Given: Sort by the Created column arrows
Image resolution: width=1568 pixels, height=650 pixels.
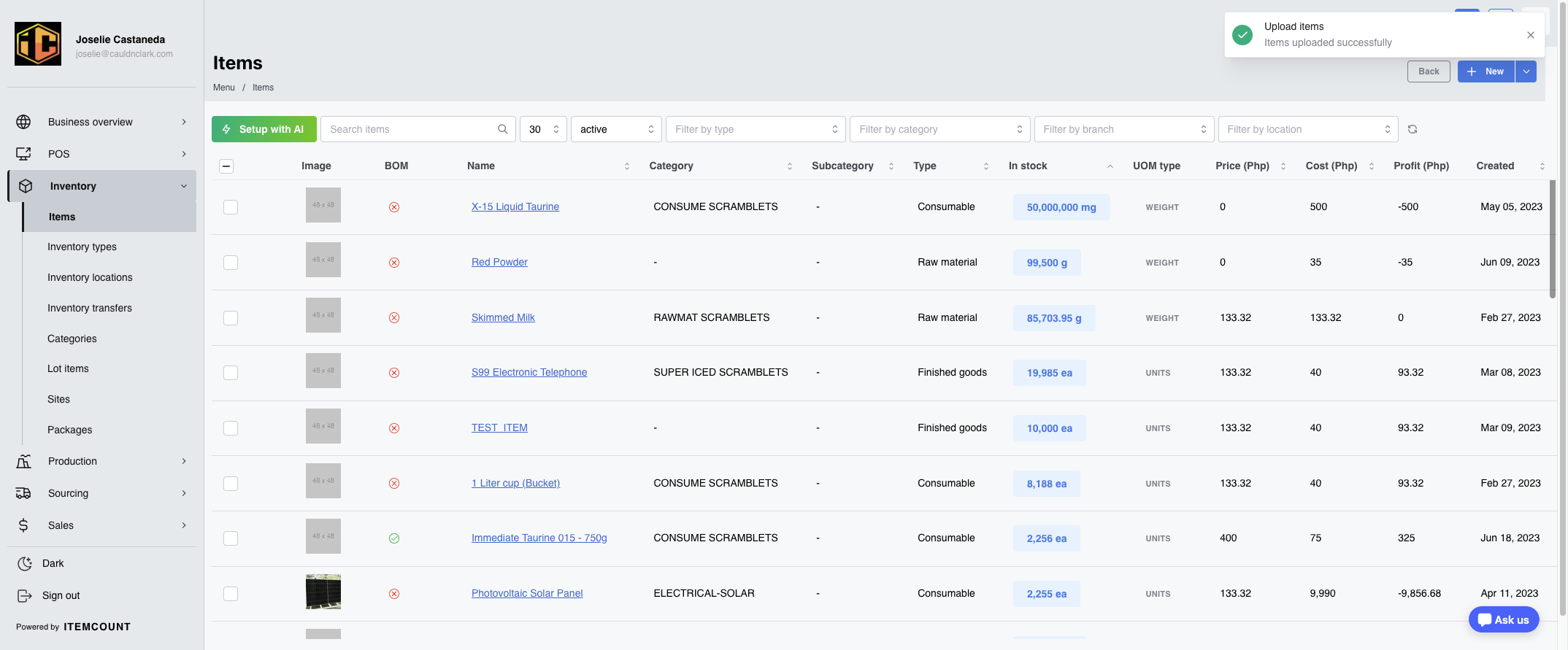Looking at the screenshot, I should tap(1542, 166).
